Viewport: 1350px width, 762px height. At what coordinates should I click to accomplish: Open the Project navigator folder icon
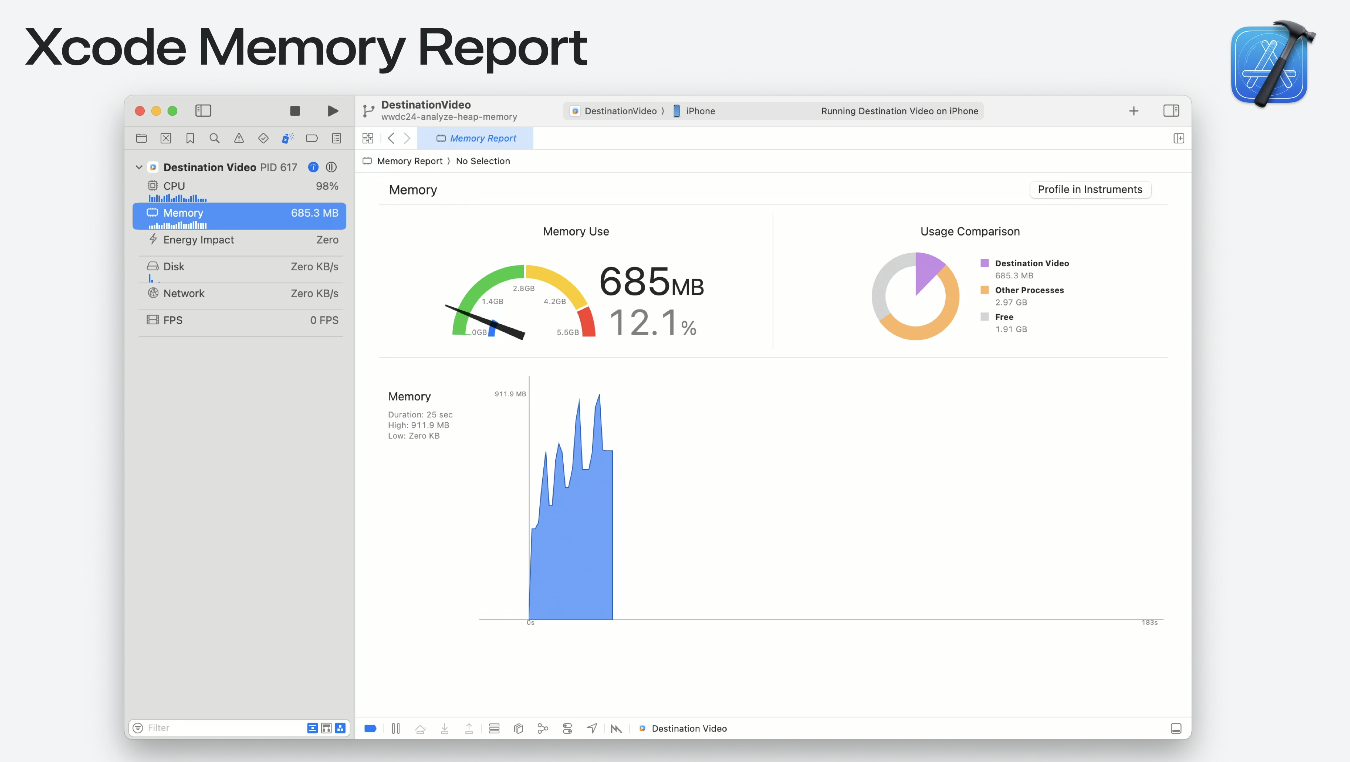click(x=141, y=138)
